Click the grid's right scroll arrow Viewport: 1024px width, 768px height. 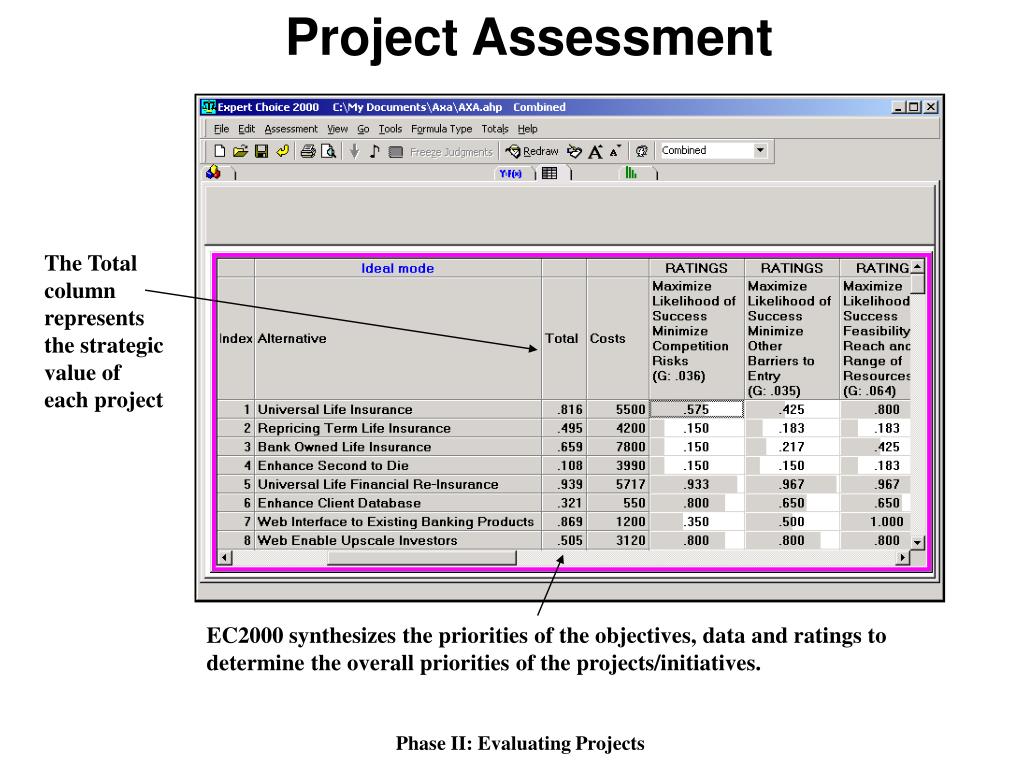(903, 558)
